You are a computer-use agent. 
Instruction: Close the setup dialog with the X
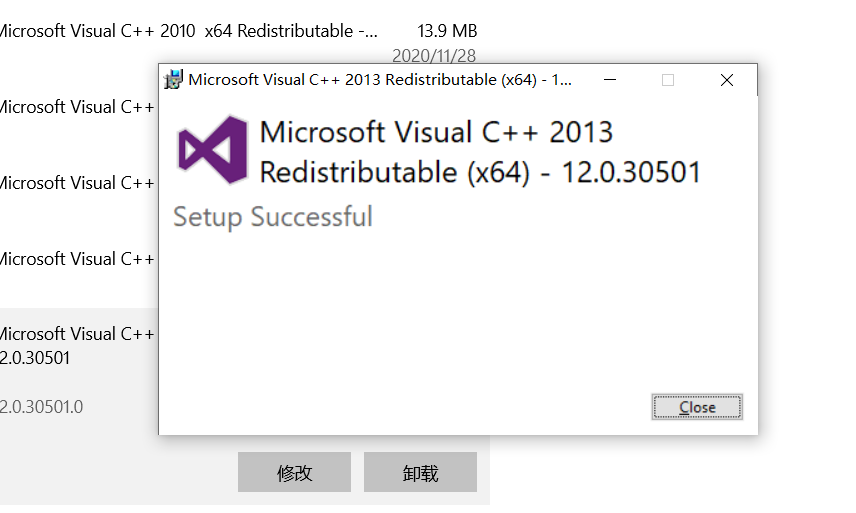727,80
